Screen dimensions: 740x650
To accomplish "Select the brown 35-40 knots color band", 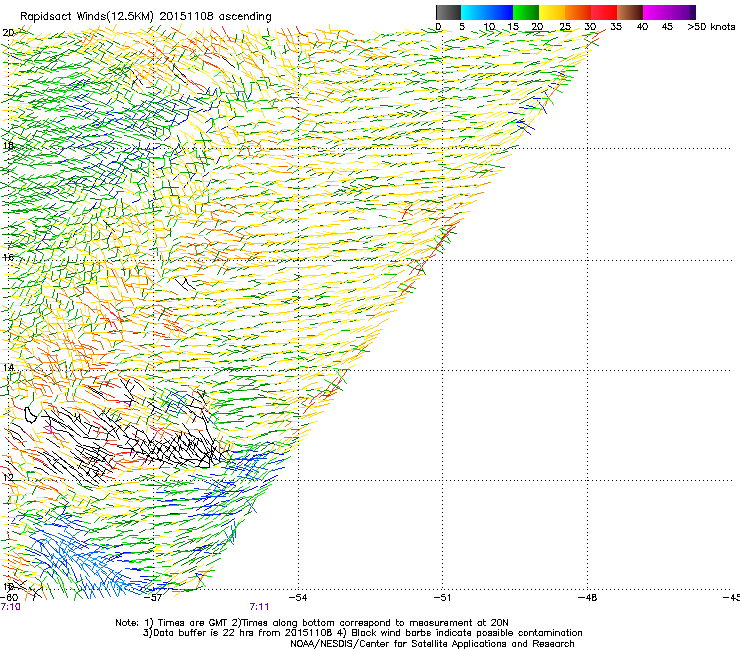I will click(x=630, y=12).
